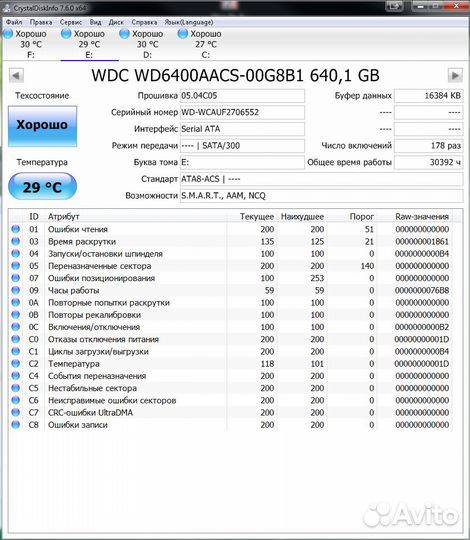Click the Буква тома E: field
This screenshot has height=540, width=470.
(x=242, y=162)
